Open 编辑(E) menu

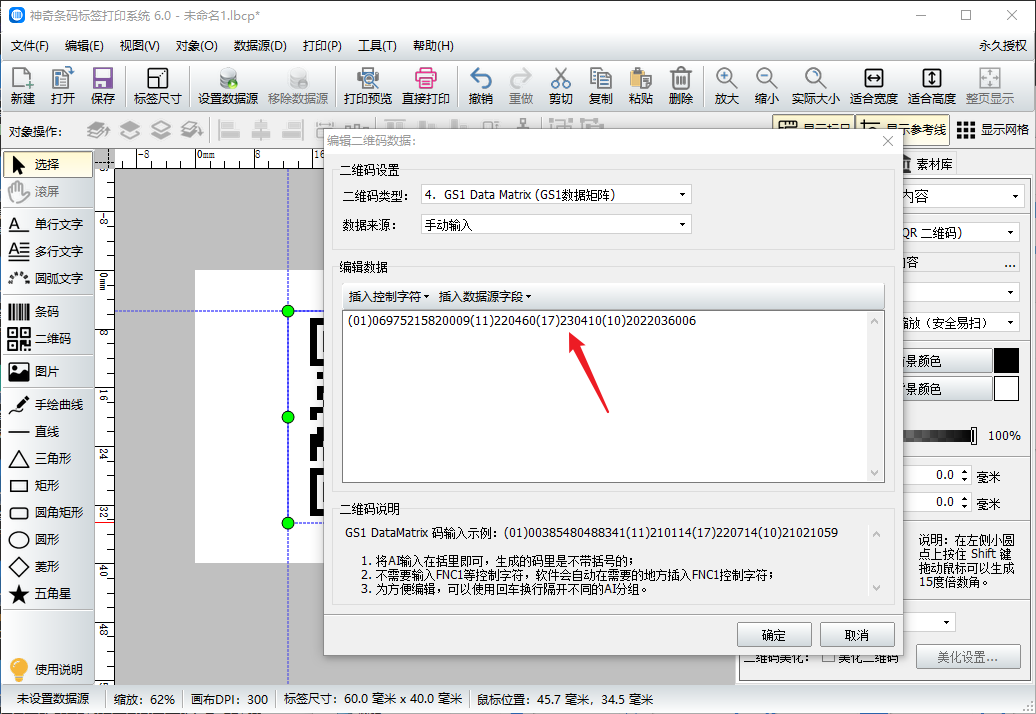84,46
